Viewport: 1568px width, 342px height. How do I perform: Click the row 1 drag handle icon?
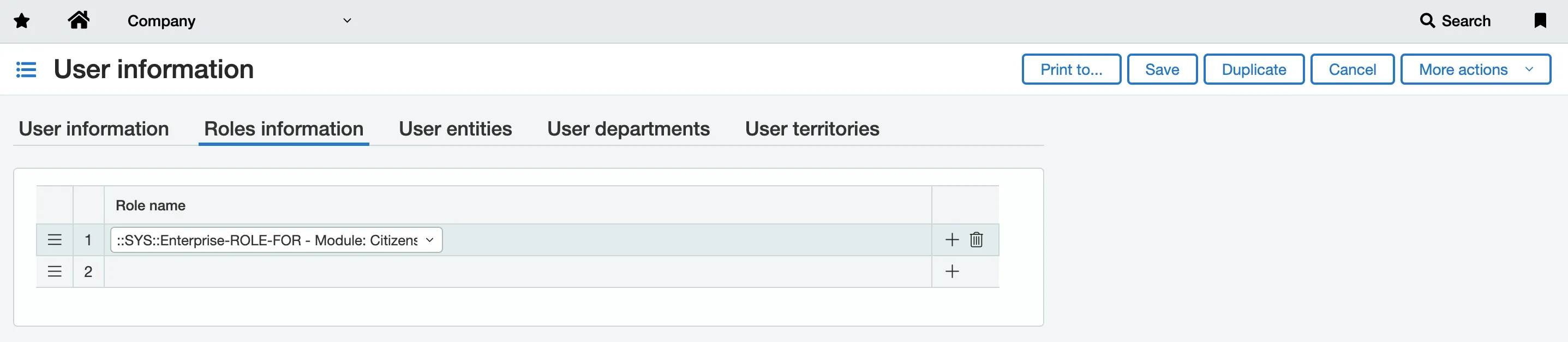pos(55,240)
